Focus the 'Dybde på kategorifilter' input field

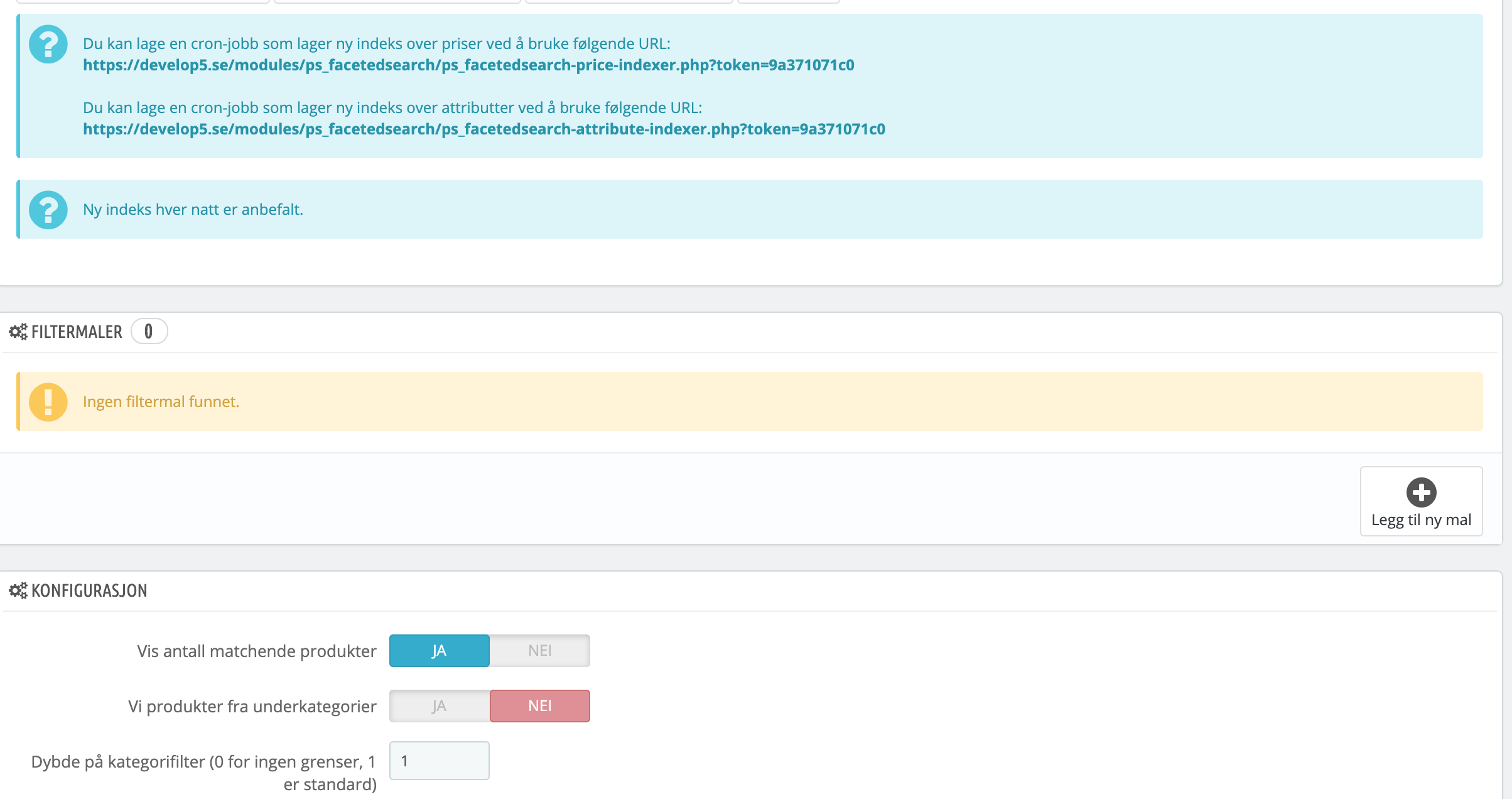[x=439, y=761]
